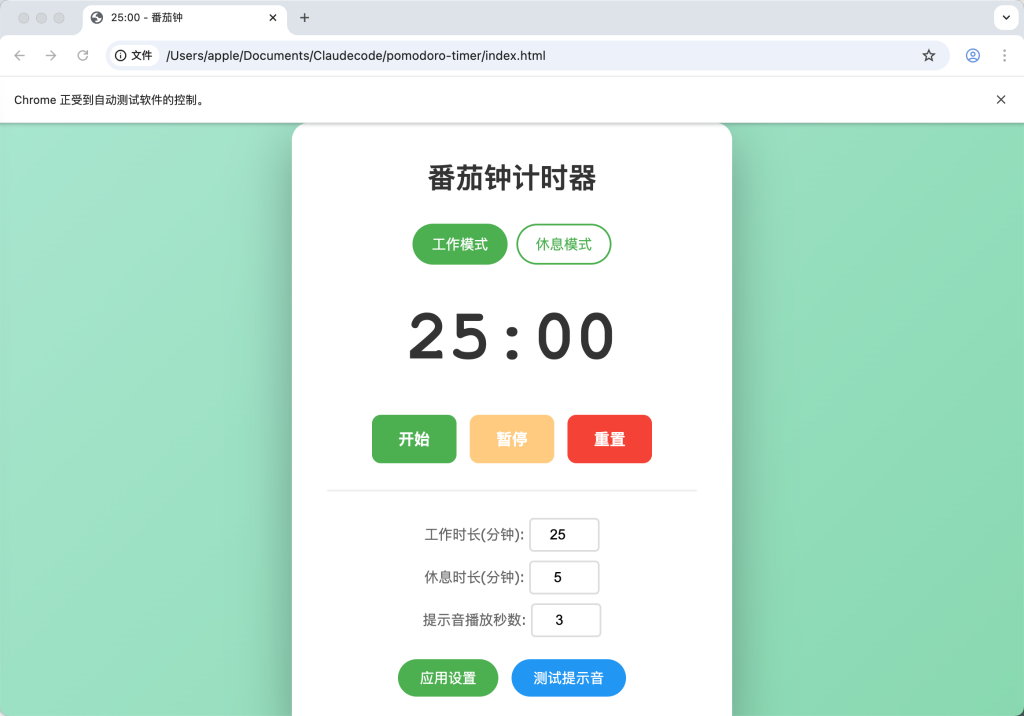Screen dimensions: 1024x716
Task: Select the 25:00 - 番茄钟 browser tab
Action: (170, 18)
